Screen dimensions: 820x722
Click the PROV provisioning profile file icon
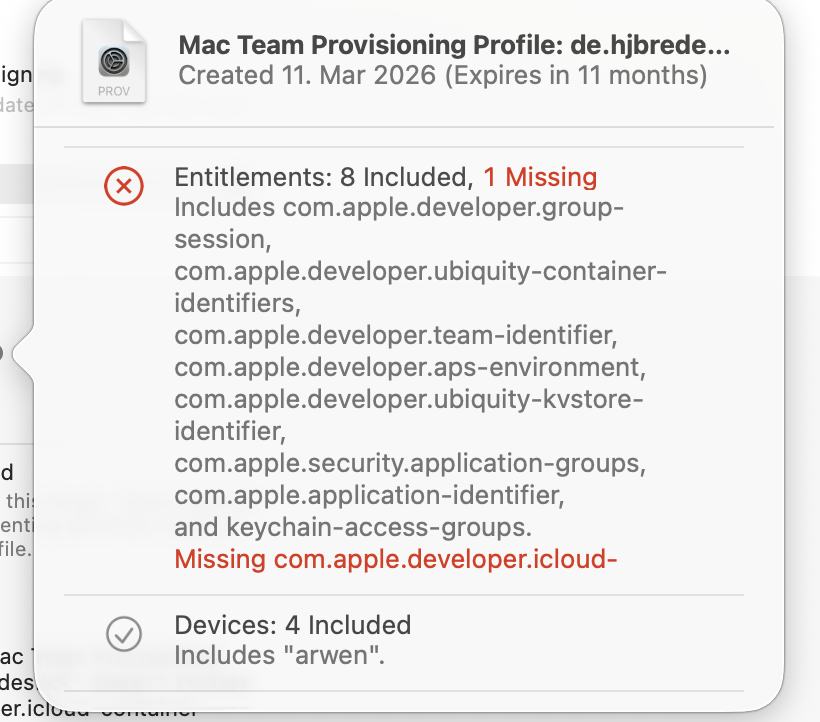pyautogui.click(x=114, y=63)
